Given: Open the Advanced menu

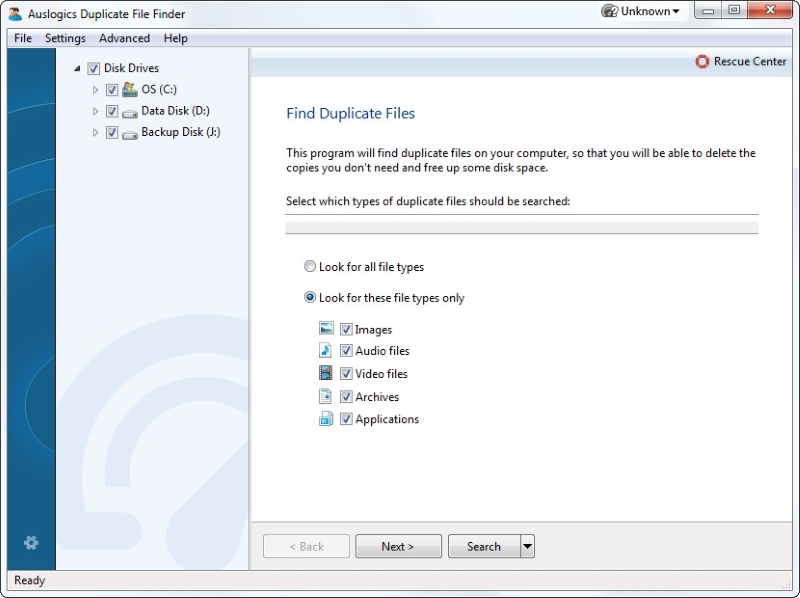Looking at the screenshot, I should point(124,38).
